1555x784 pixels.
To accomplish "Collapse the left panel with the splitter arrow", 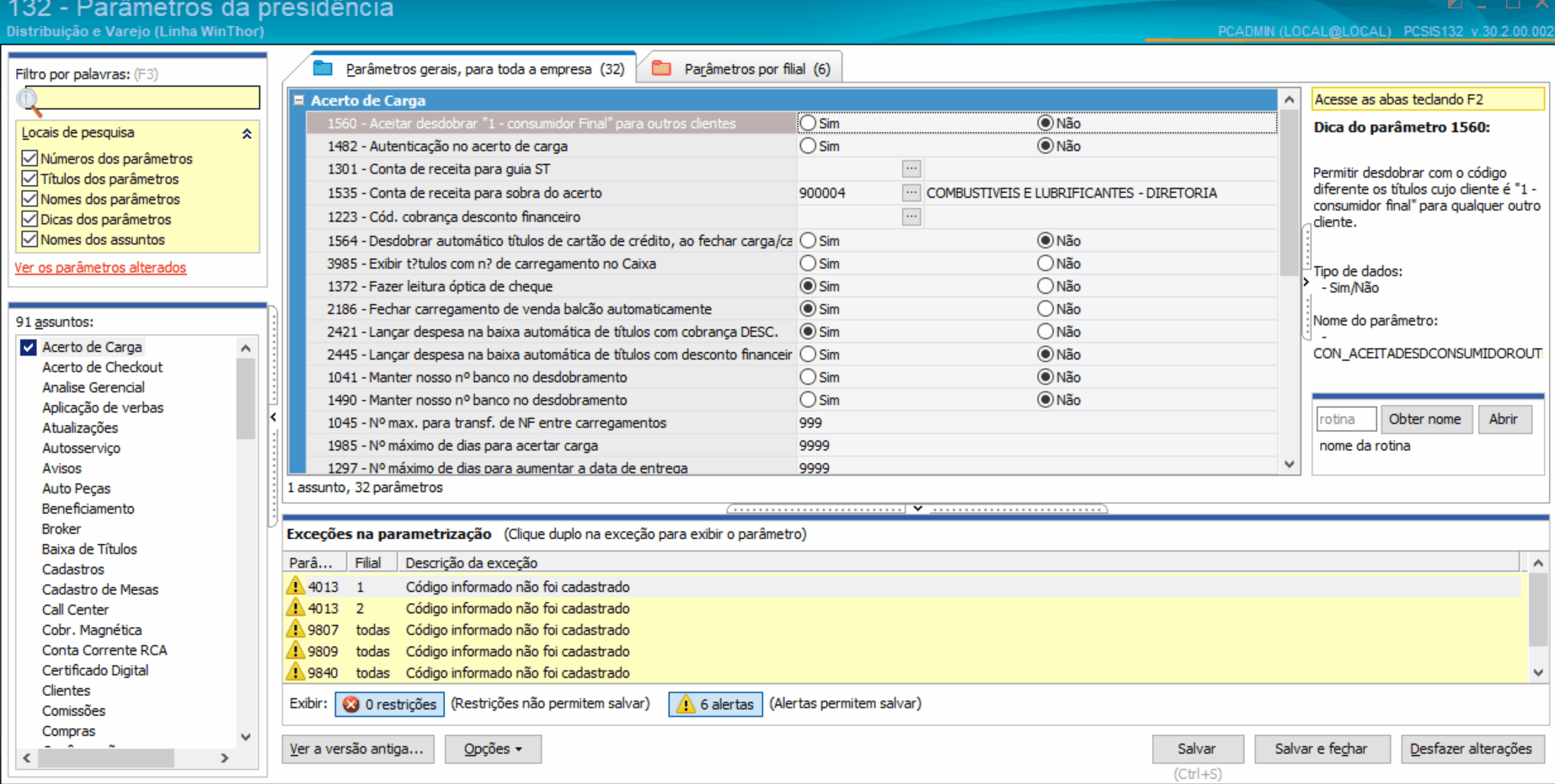I will click(274, 417).
